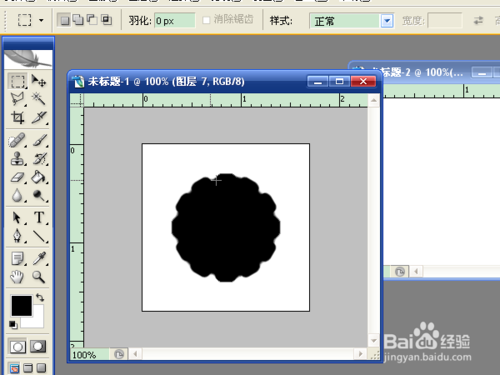This screenshot has height=375, width=500.
Task: Select the Notes tool
Action: click(17, 258)
